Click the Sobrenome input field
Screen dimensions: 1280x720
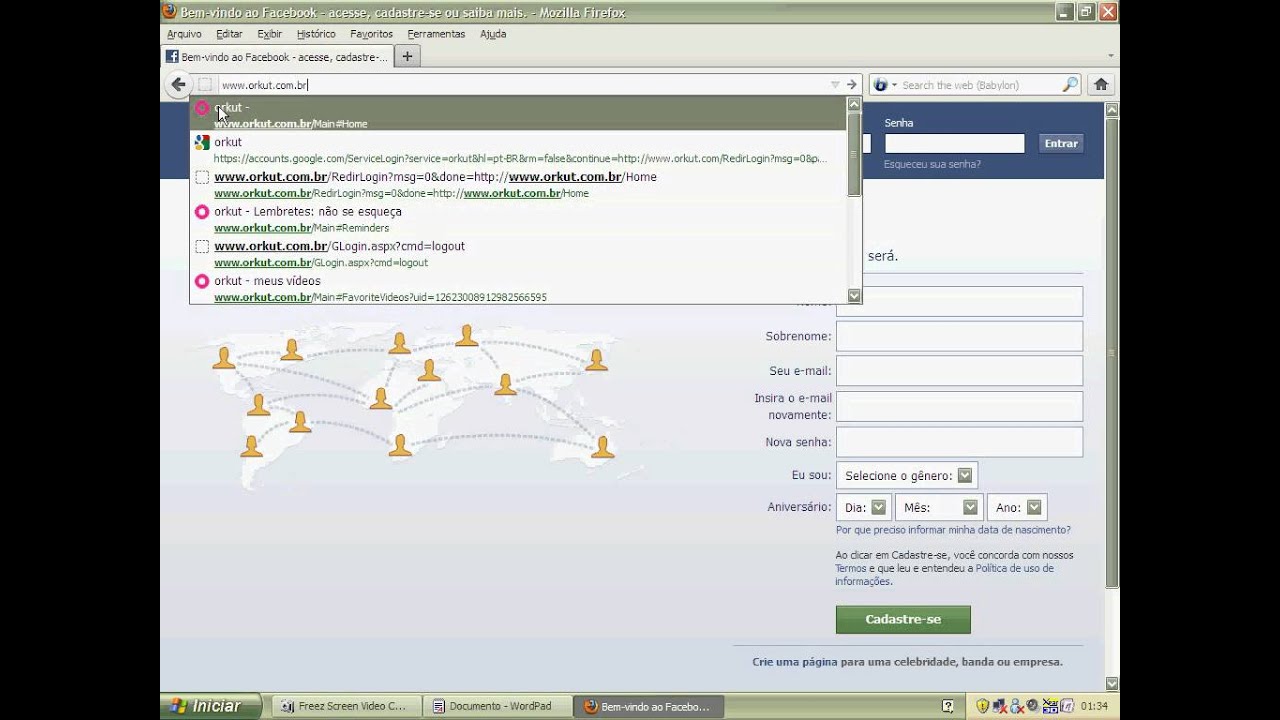[959, 336]
